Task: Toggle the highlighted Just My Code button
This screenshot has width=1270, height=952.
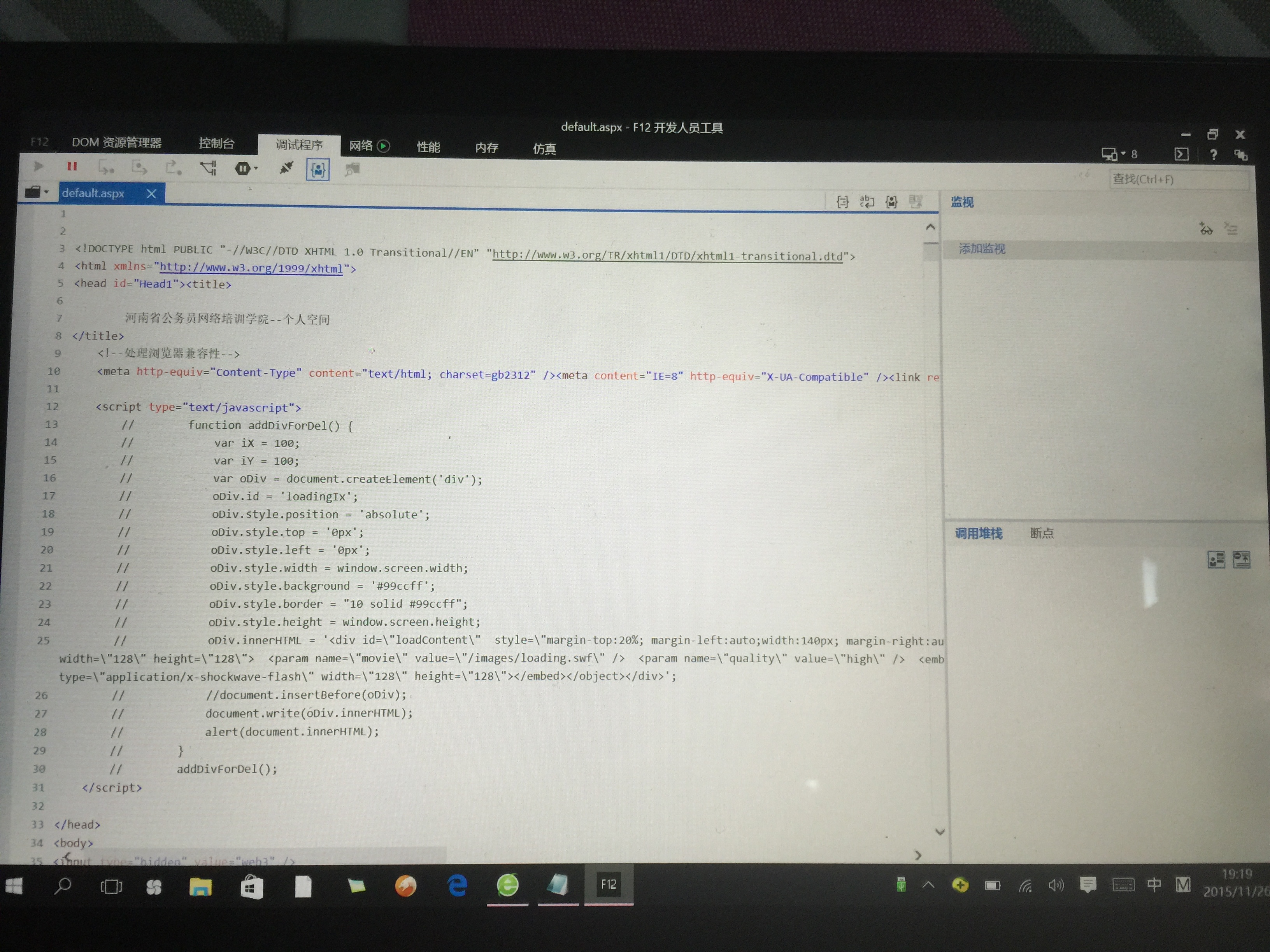Action: pos(317,169)
